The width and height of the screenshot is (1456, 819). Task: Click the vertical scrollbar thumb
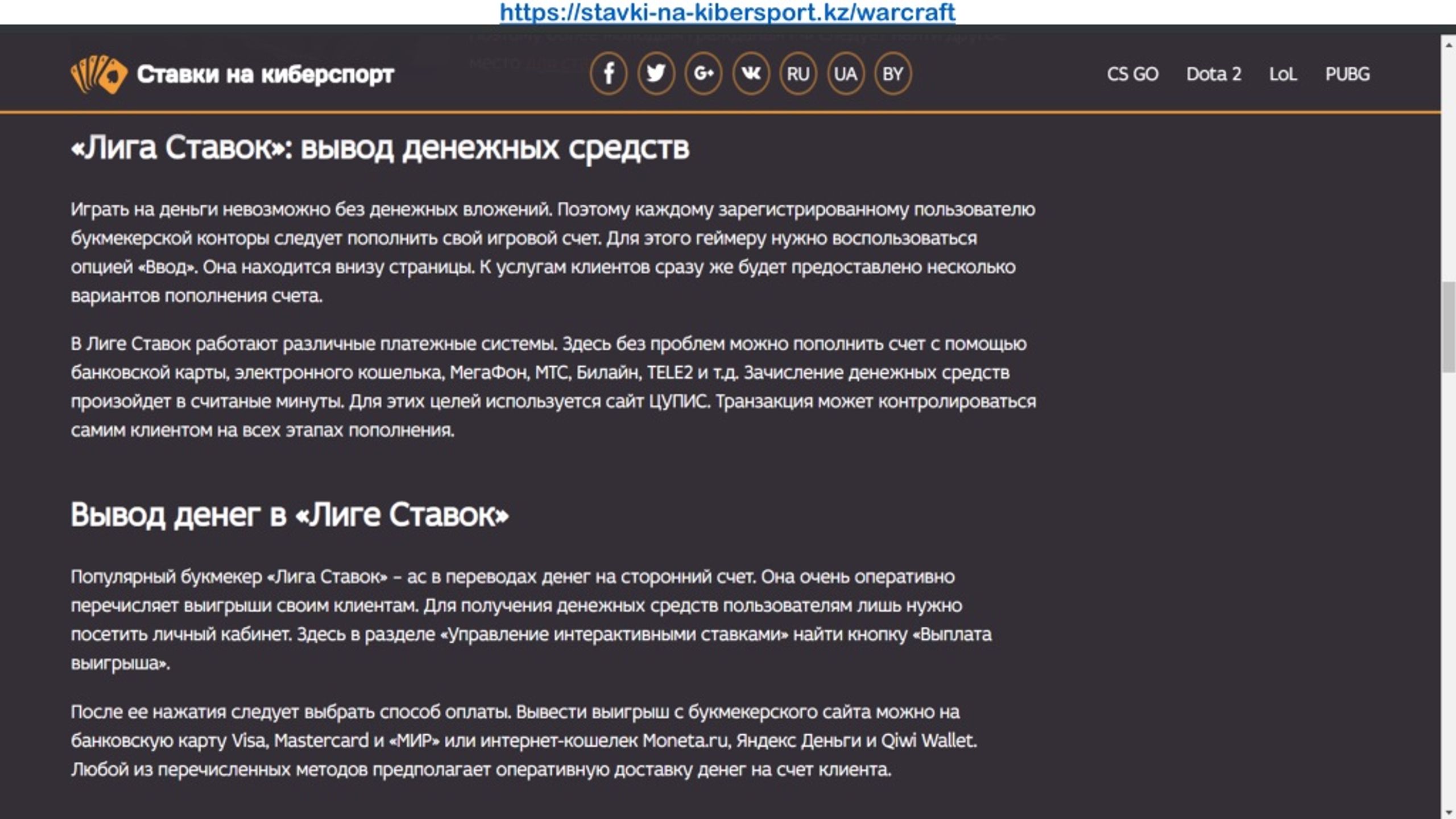(x=1449, y=327)
